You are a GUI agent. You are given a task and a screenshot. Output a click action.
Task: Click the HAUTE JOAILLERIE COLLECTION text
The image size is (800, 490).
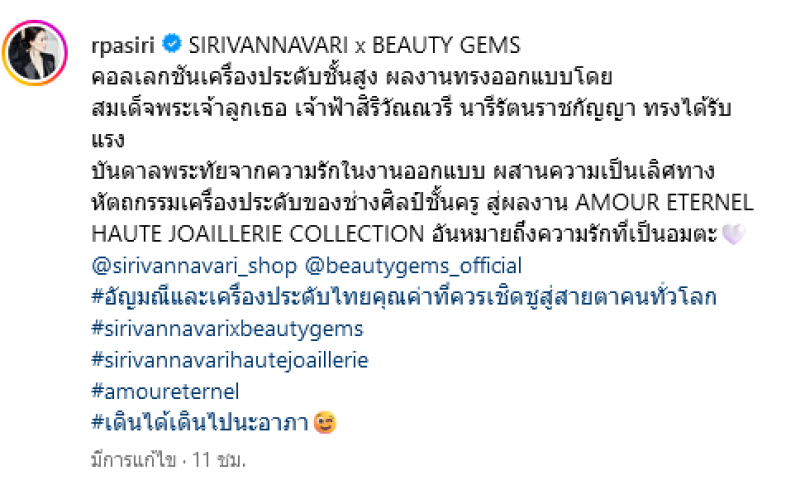[258, 234]
